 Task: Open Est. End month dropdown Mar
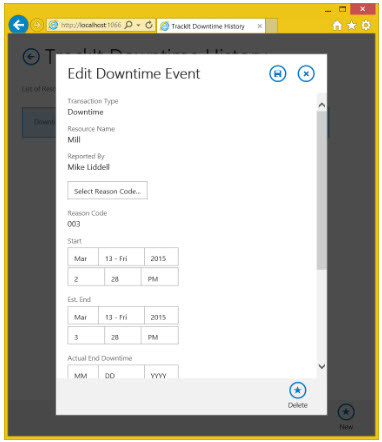(x=83, y=315)
